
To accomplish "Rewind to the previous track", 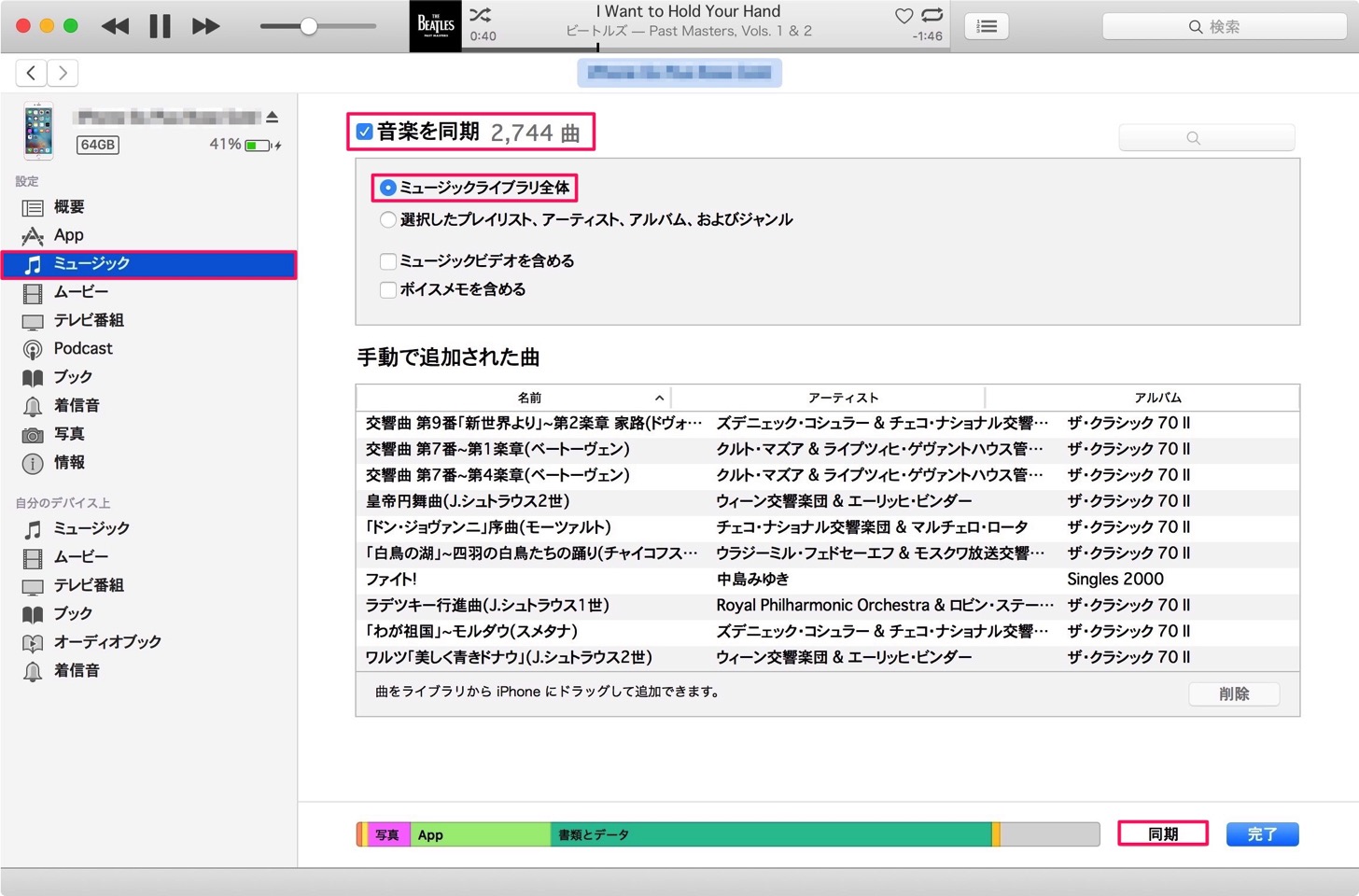I will (x=115, y=26).
